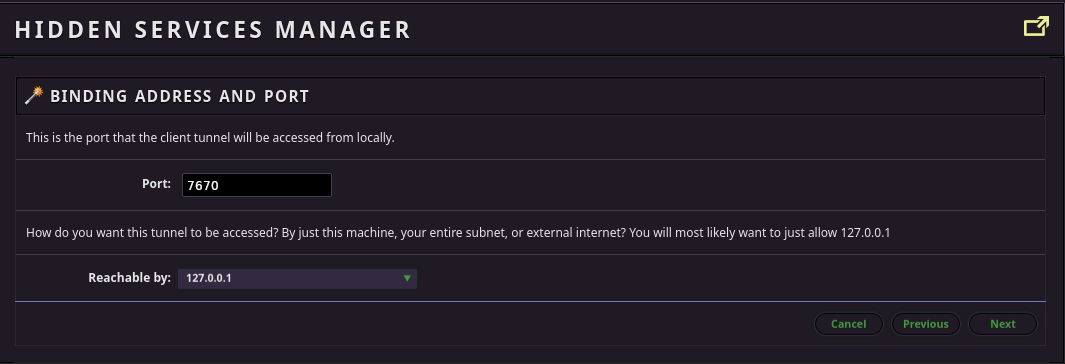Click the selected 127.0.0.1 text in the dropdown
The width and height of the screenshot is (1065, 364).
coord(209,278)
